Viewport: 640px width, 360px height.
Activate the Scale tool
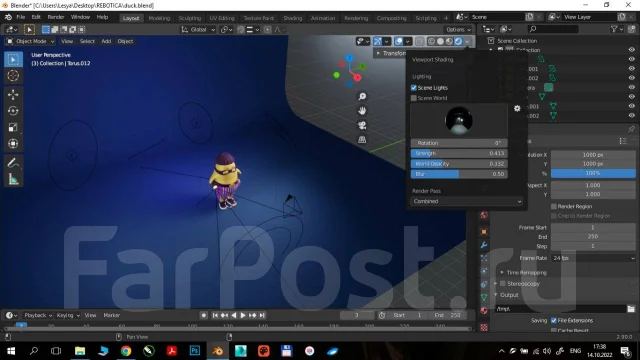pos(13,127)
